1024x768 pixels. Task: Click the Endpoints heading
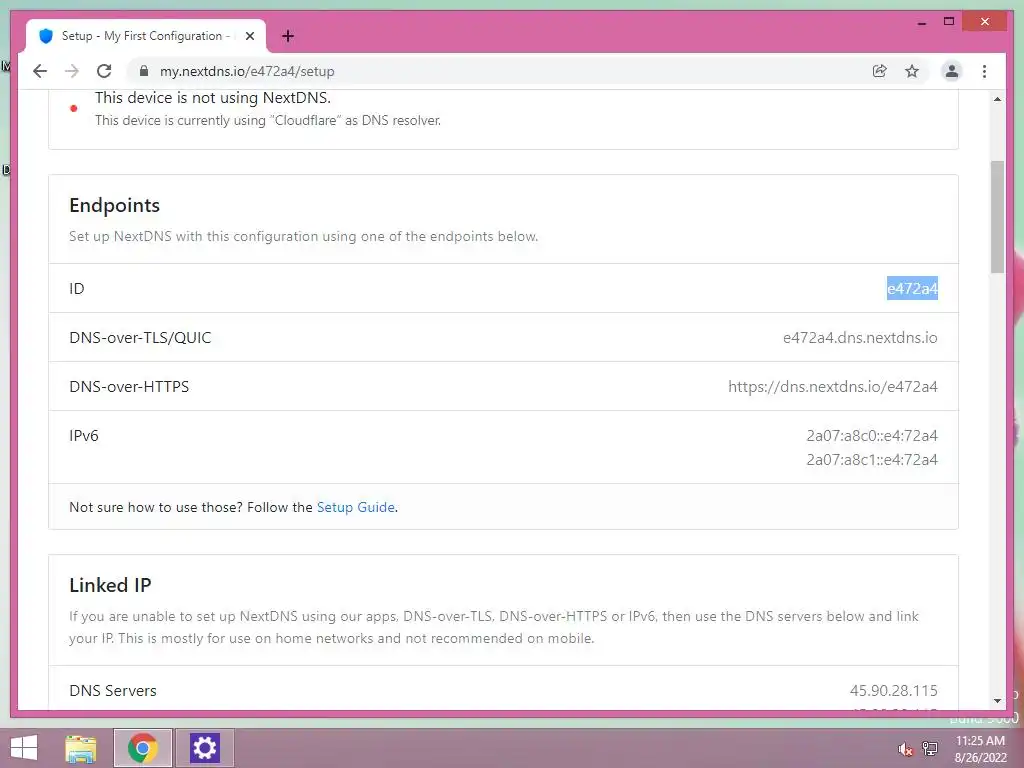coord(114,205)
